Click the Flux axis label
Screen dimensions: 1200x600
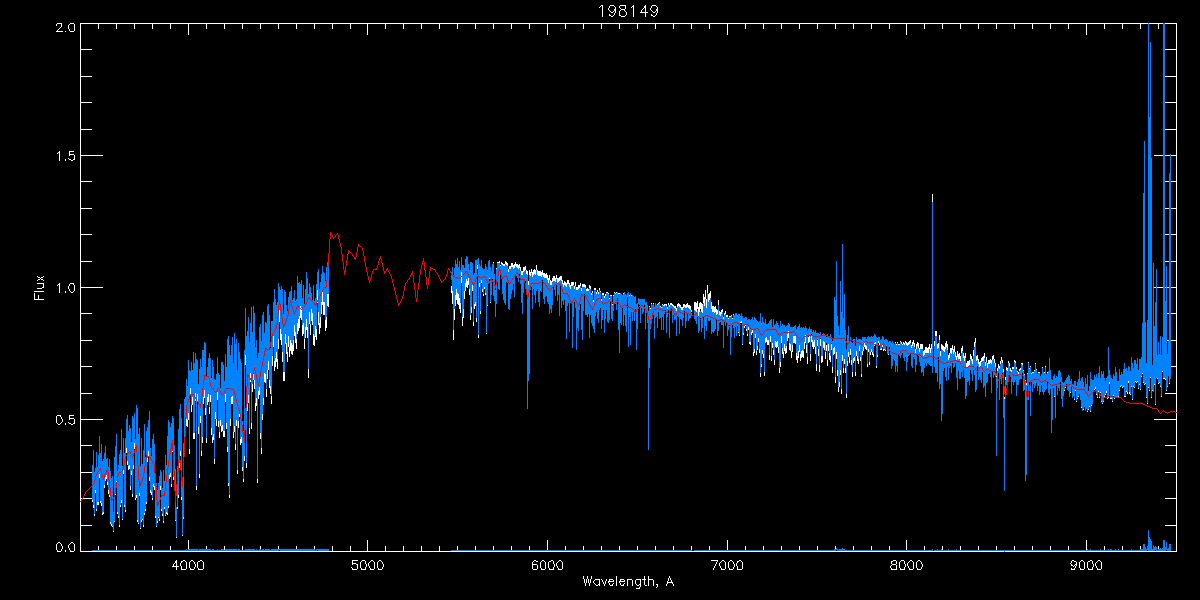[x=40, y=288]
